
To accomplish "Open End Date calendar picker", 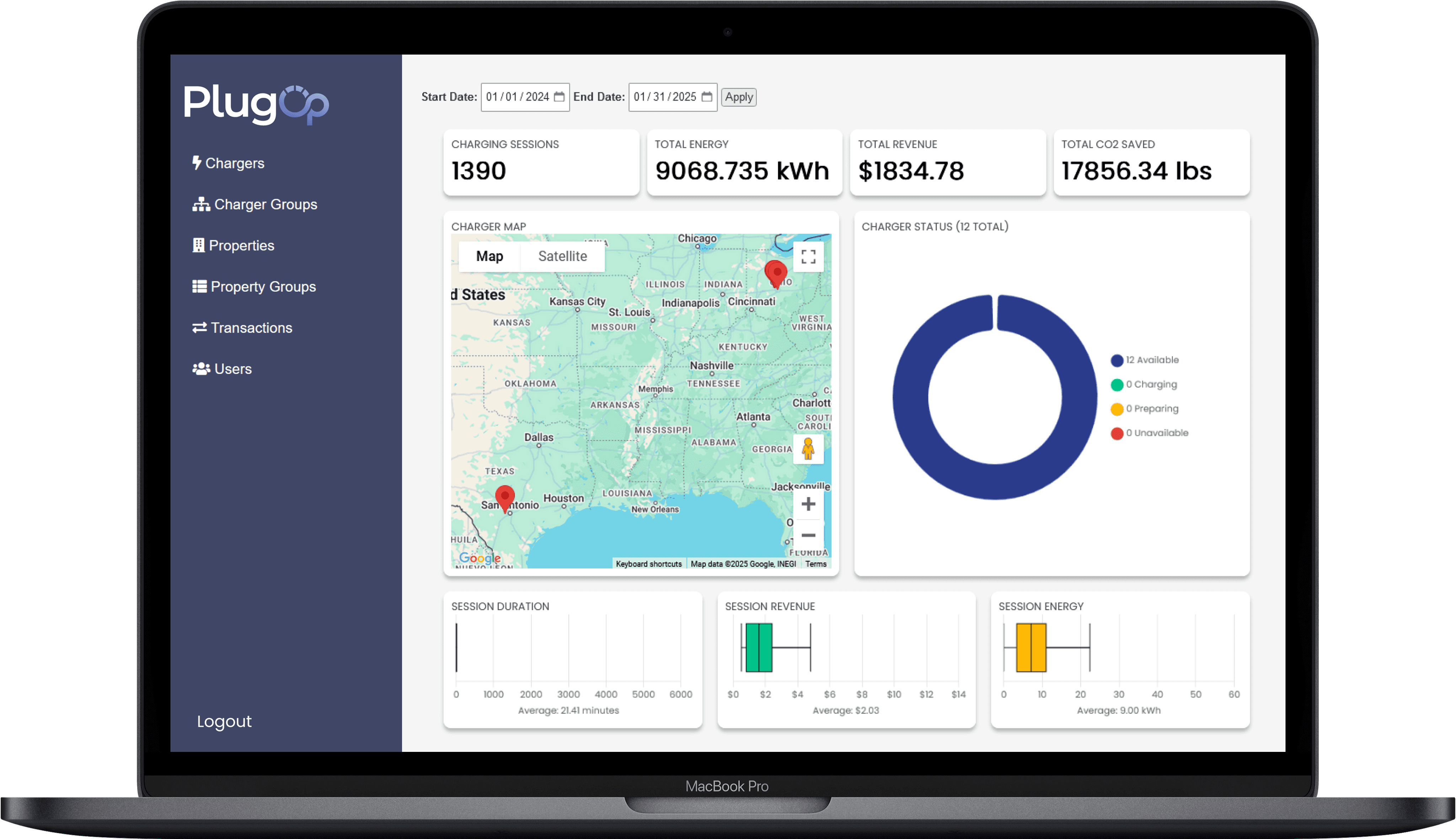I will tap(707, 97).
